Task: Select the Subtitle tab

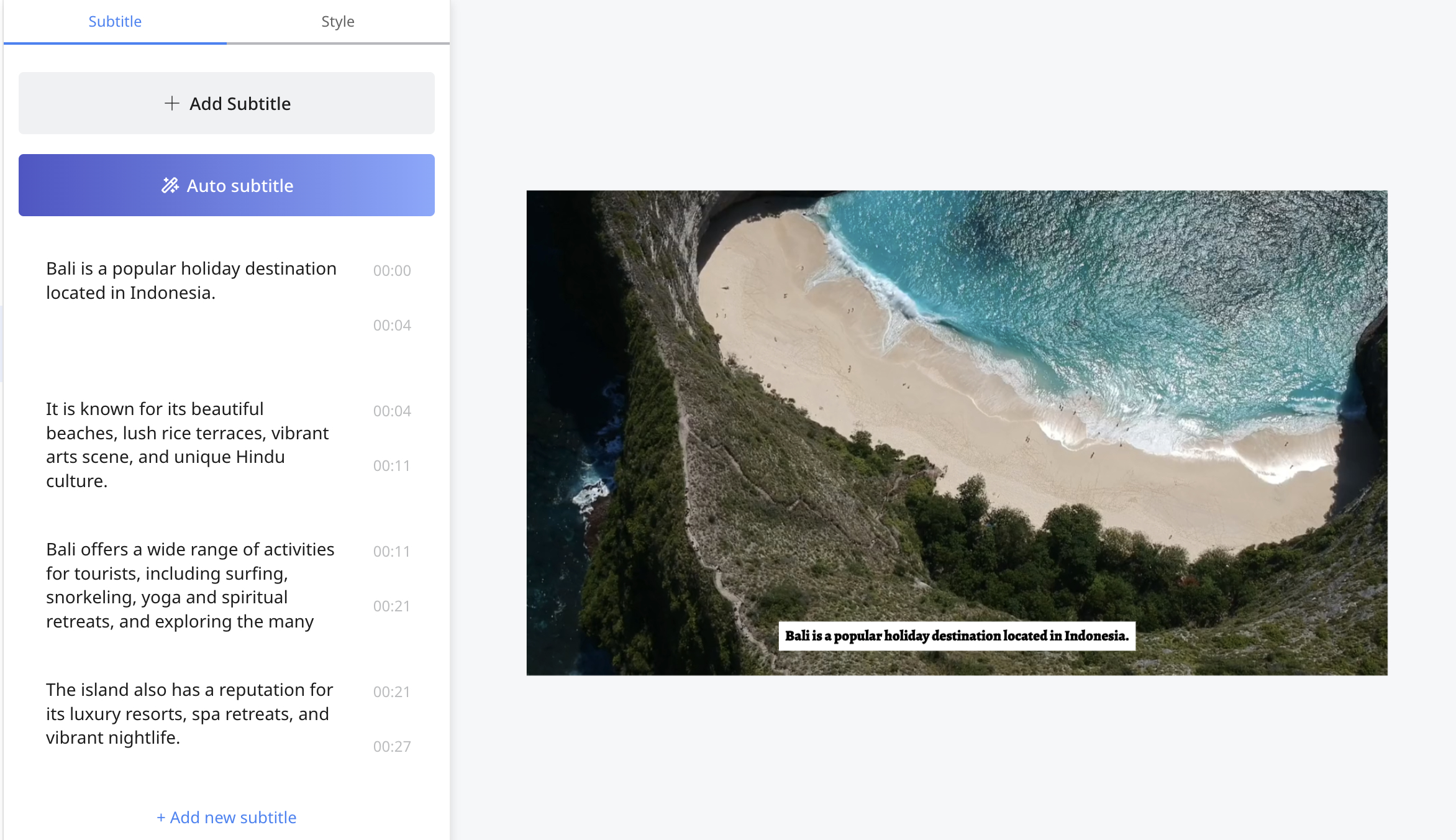Action: click(115, 22)
